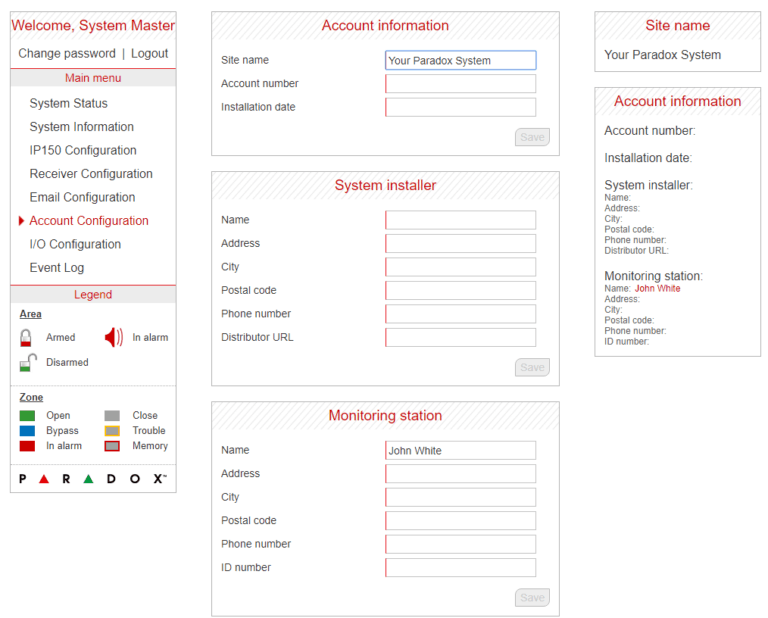Click the green Open zone swatch
This screenshot has height=618, width=768.
(27, 416)
